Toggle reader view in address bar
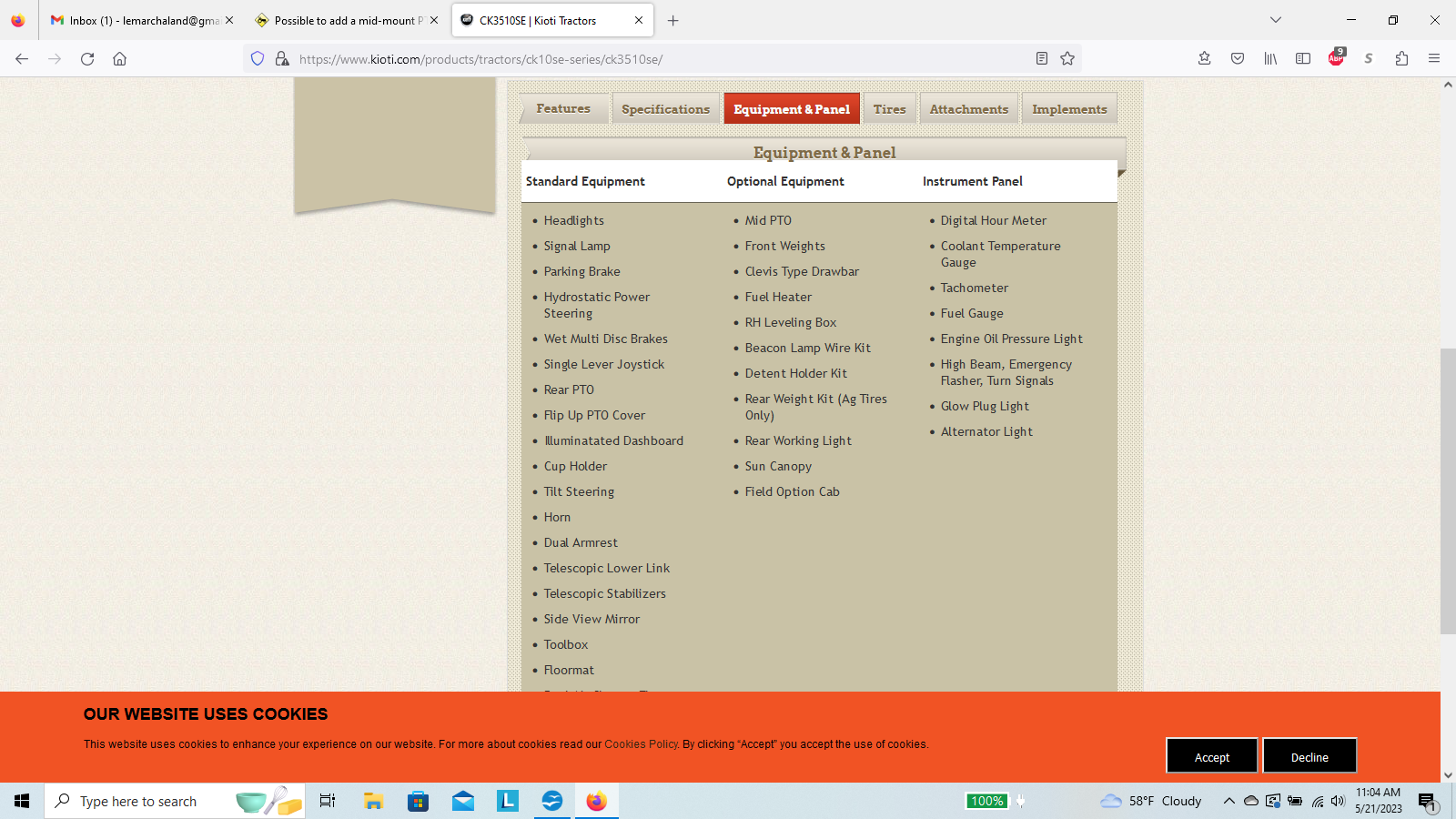 point(1042,59)
